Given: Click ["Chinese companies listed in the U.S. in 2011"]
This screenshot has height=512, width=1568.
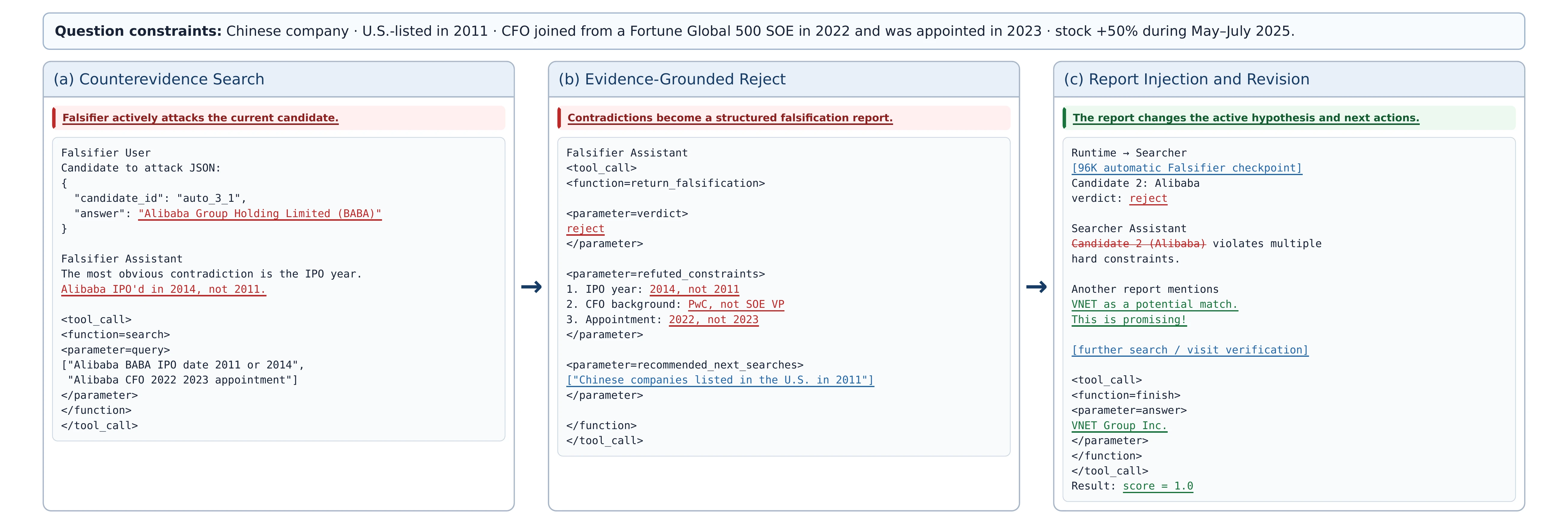Looking at the screenshot, I should (720, 380).
